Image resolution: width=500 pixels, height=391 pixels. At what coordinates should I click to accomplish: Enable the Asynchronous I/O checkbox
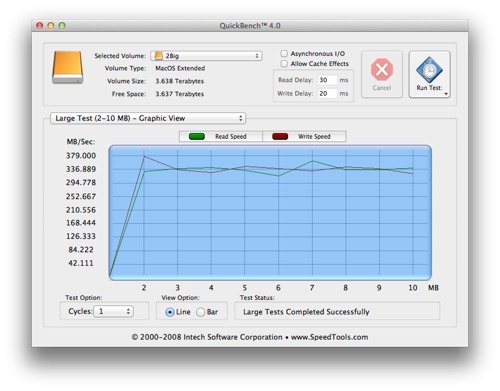tap(284, 53)
